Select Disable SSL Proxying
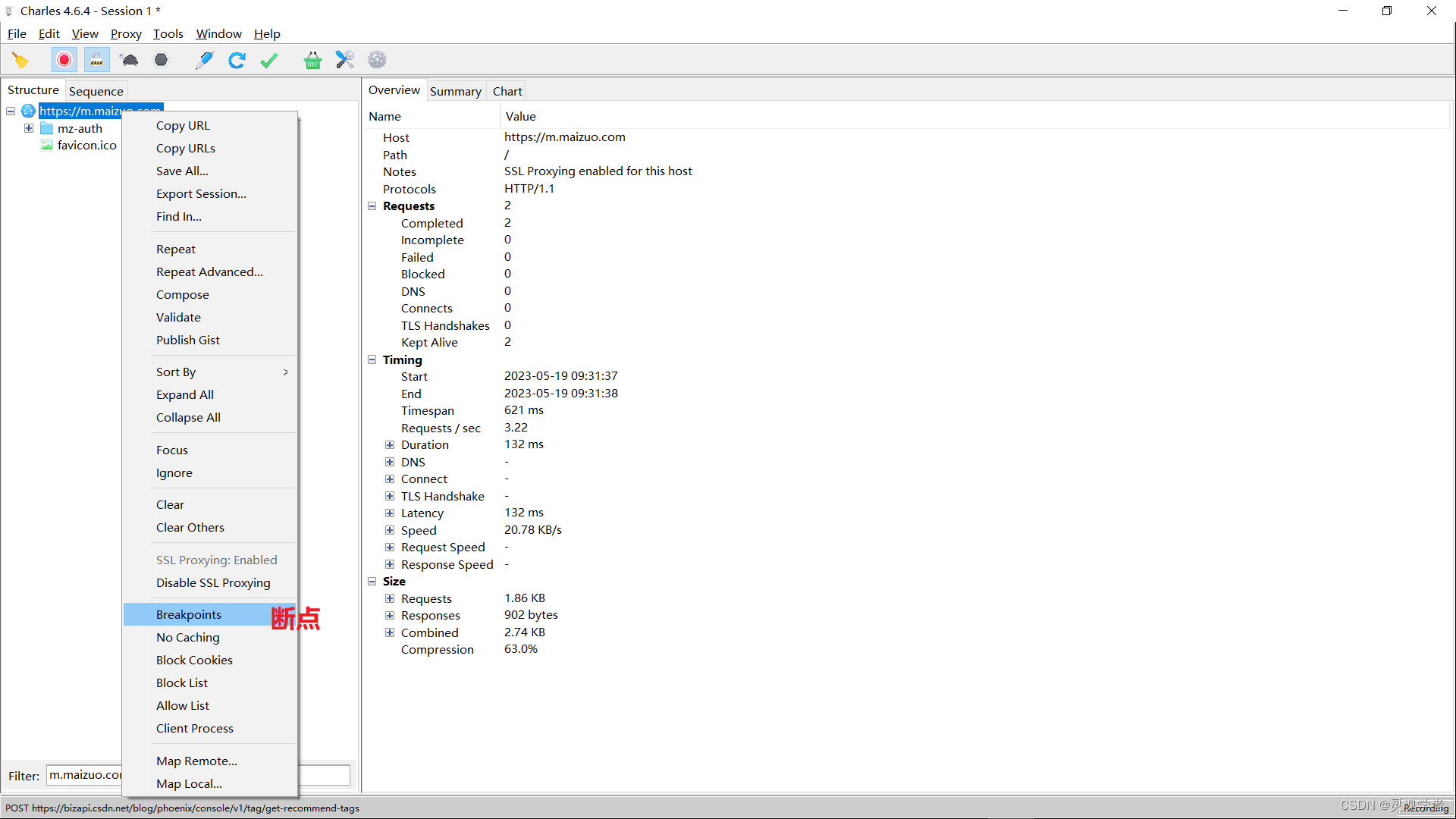The height and width of the screenshot is (819, 1456). tap(213, 582)
